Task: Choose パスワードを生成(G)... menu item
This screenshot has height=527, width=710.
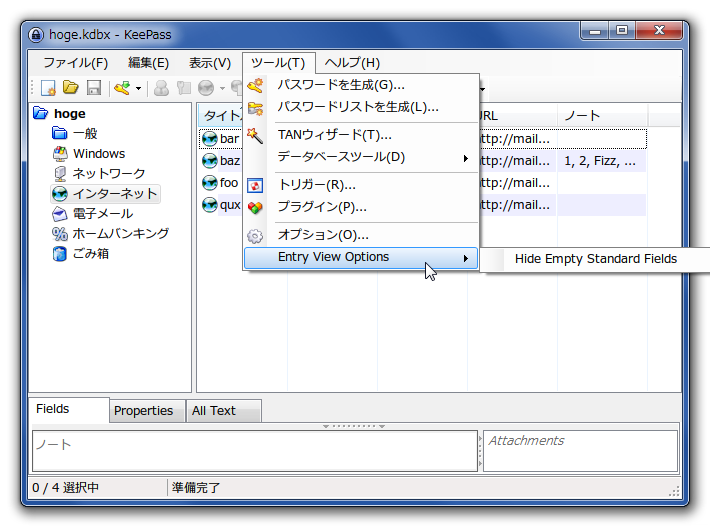Action: [x=361, y=85]
